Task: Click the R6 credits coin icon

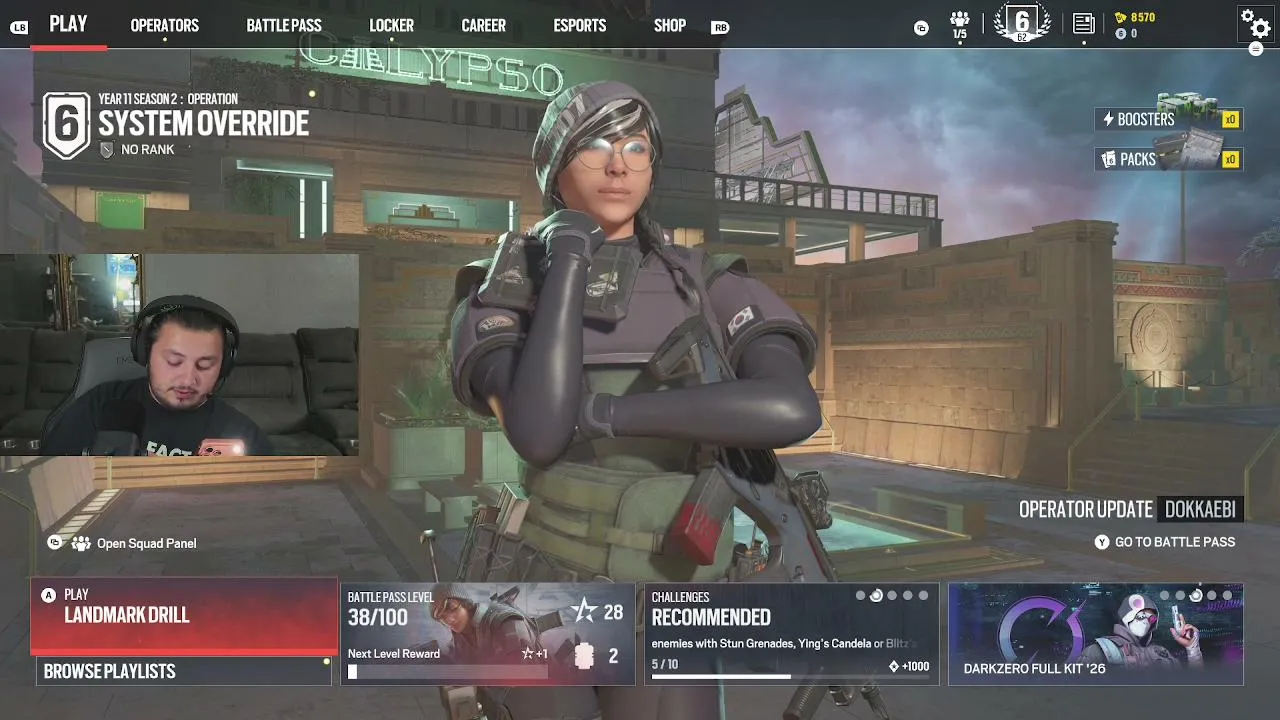Action: tap(1121, 34)
